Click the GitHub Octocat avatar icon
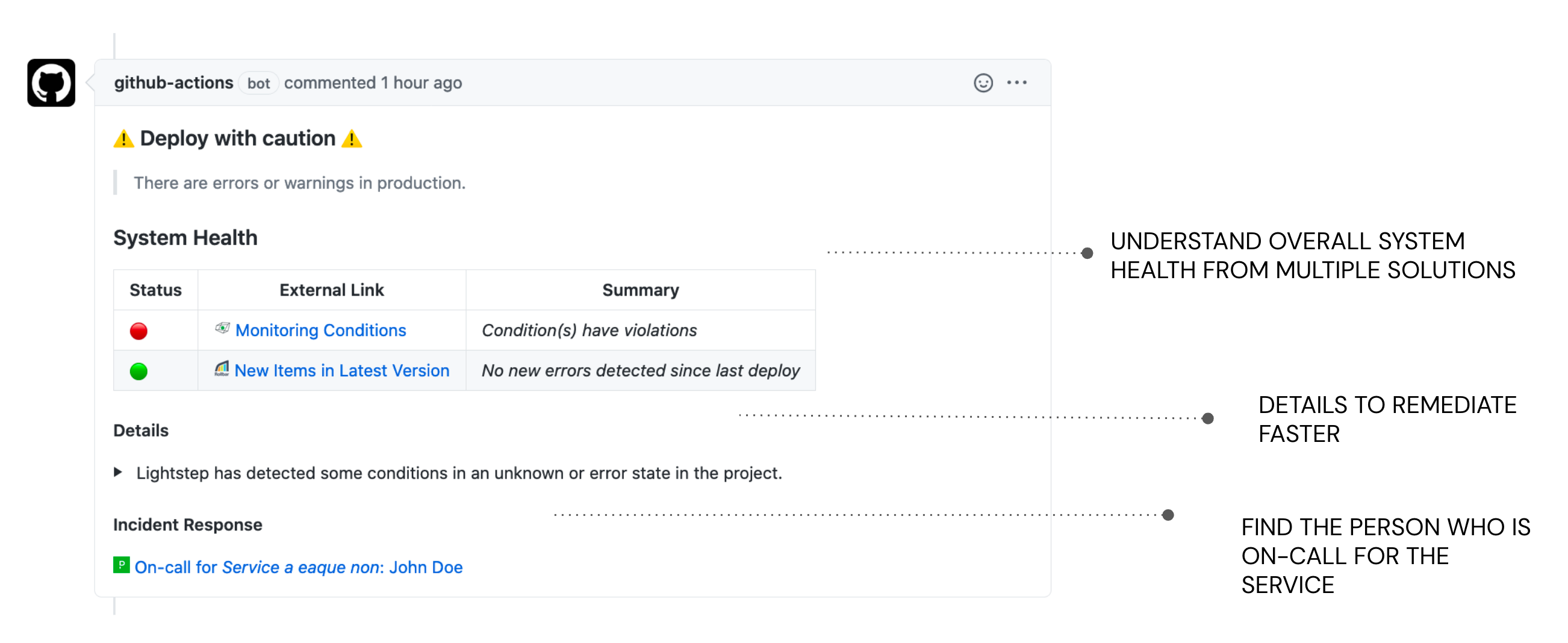 51,82
